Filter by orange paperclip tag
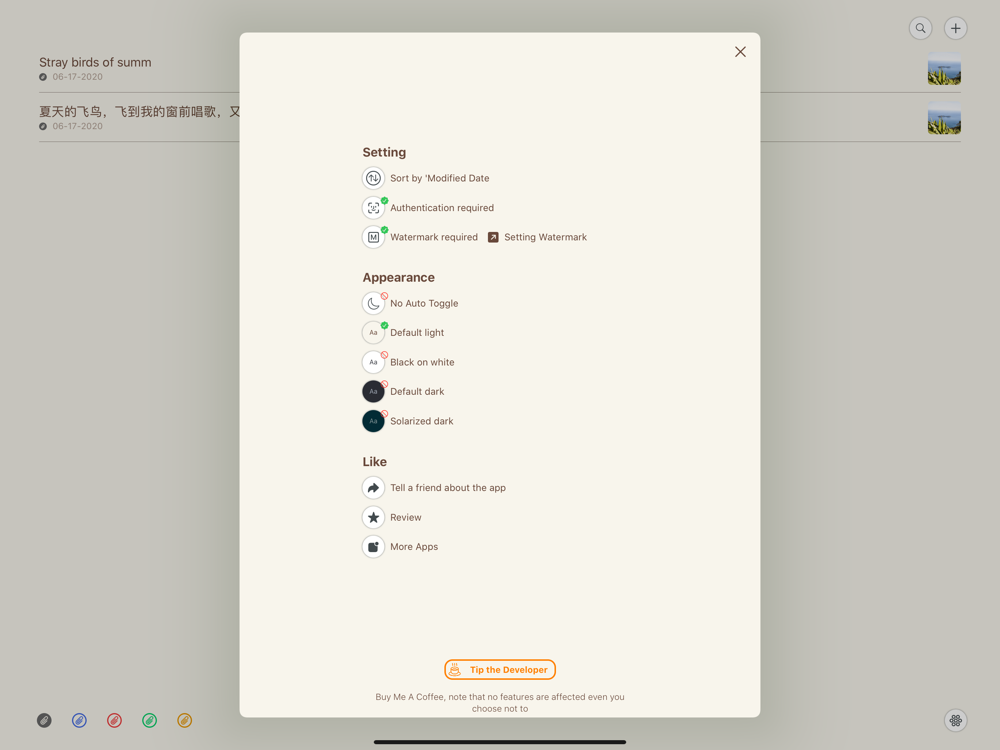The image size is (1000, 750). 184,721
